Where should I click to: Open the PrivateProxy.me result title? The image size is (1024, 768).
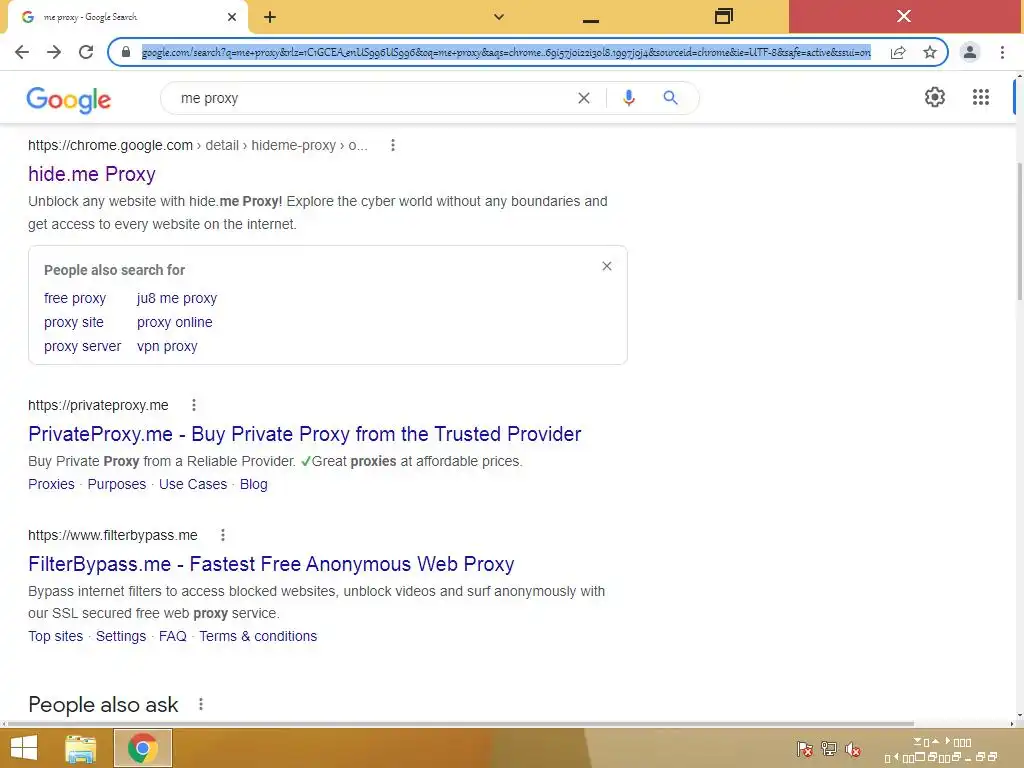[x=304, y=434]
